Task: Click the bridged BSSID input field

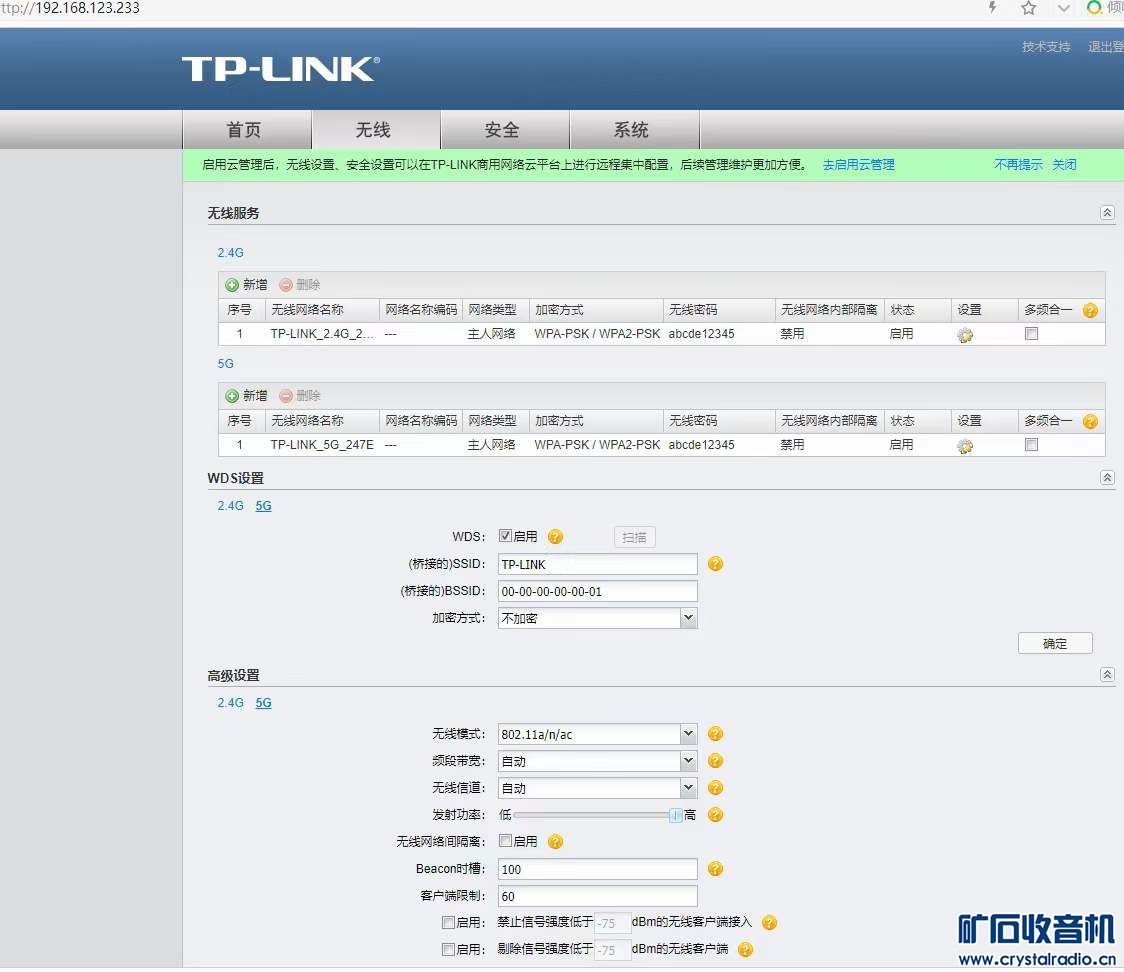Action: [597, 591]
